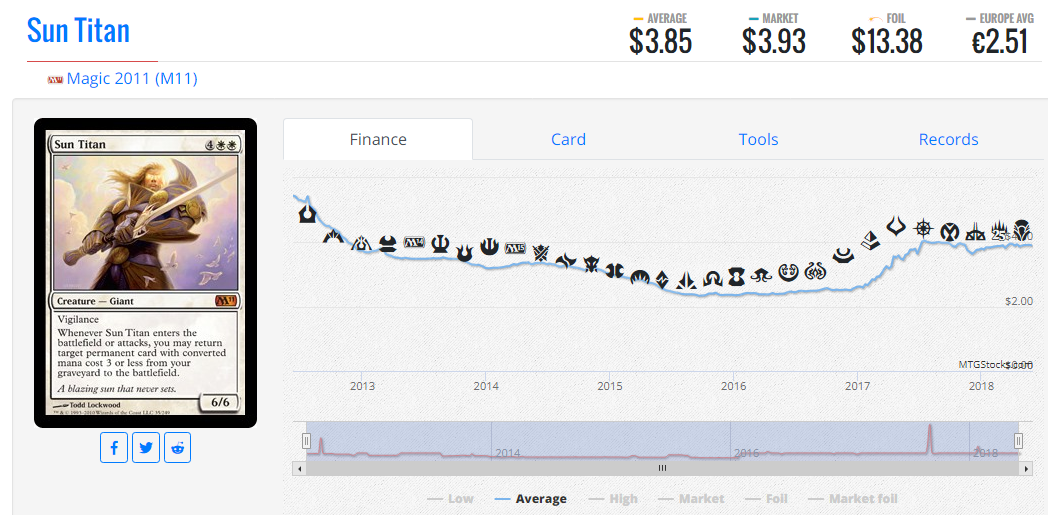This screenshot has height=515, width=1048.
Task: Toggle the Market foil series in legend
Action: point(853,498)
